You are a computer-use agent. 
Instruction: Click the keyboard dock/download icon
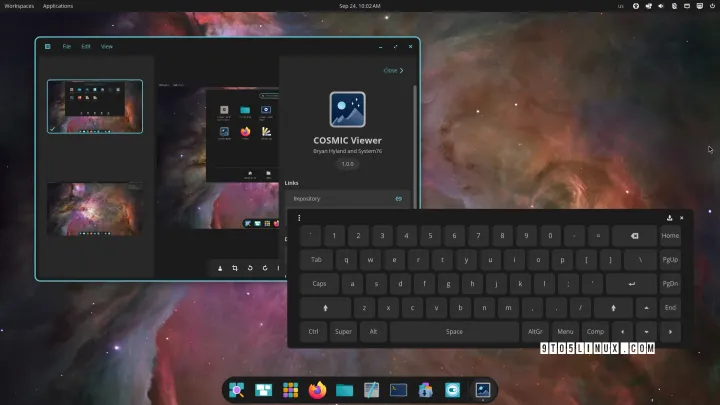point(669,218)
